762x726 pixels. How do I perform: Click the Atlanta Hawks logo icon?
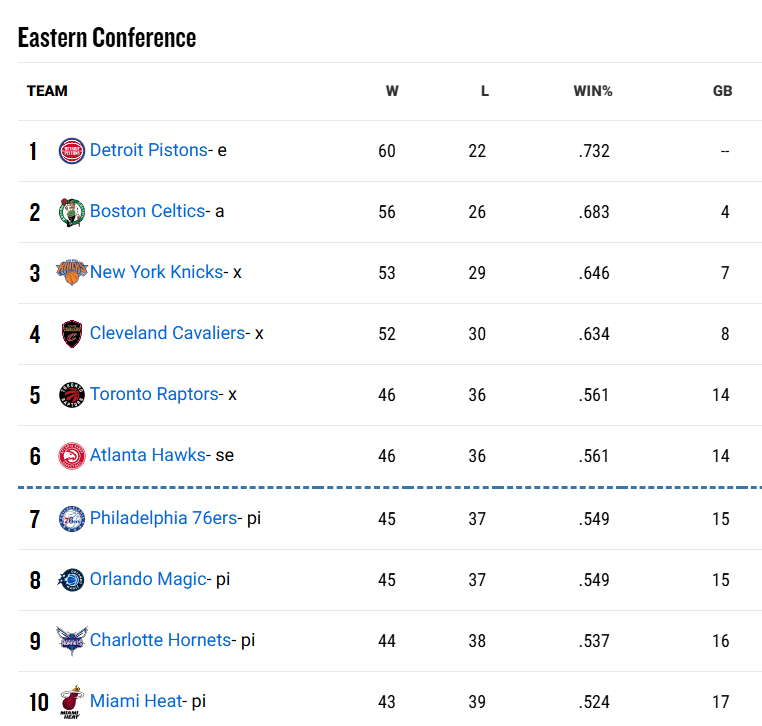coord(72,455)
